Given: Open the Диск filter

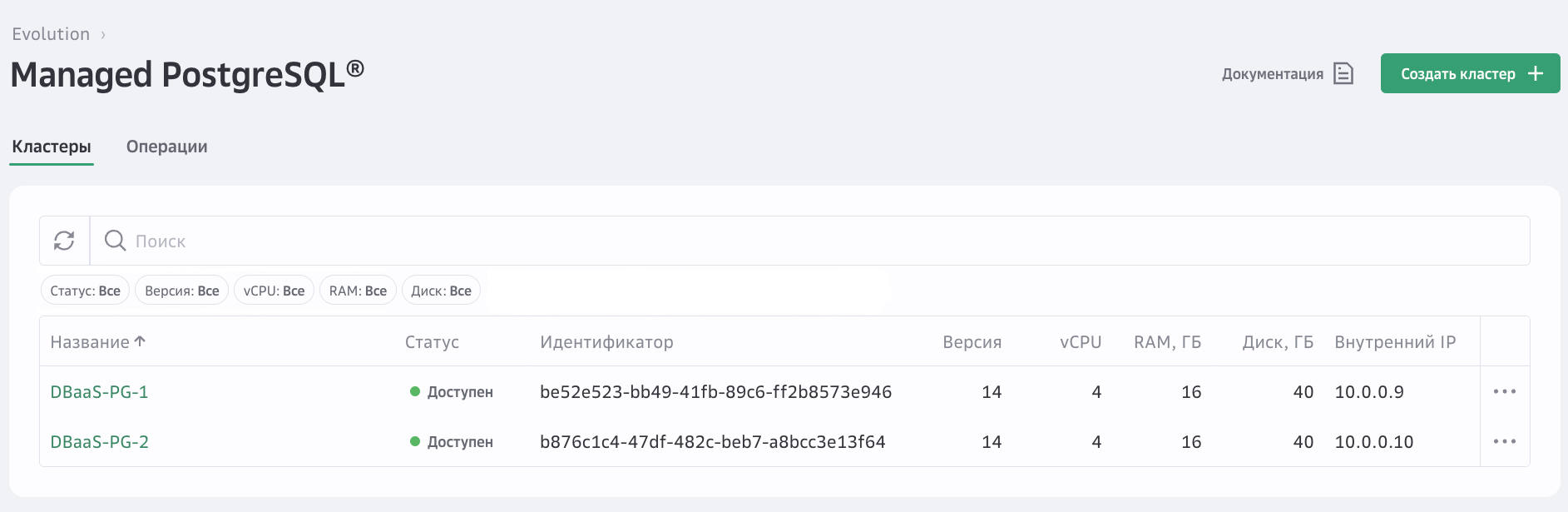Looking at the screenshot, I should point(441,290).
